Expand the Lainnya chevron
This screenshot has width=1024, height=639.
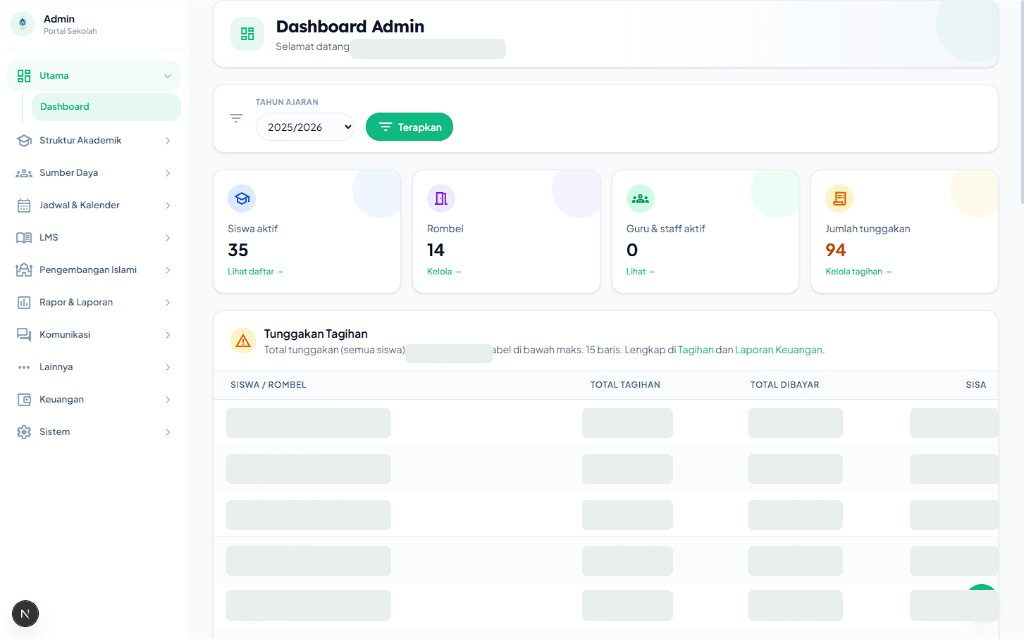coord(168,367)
